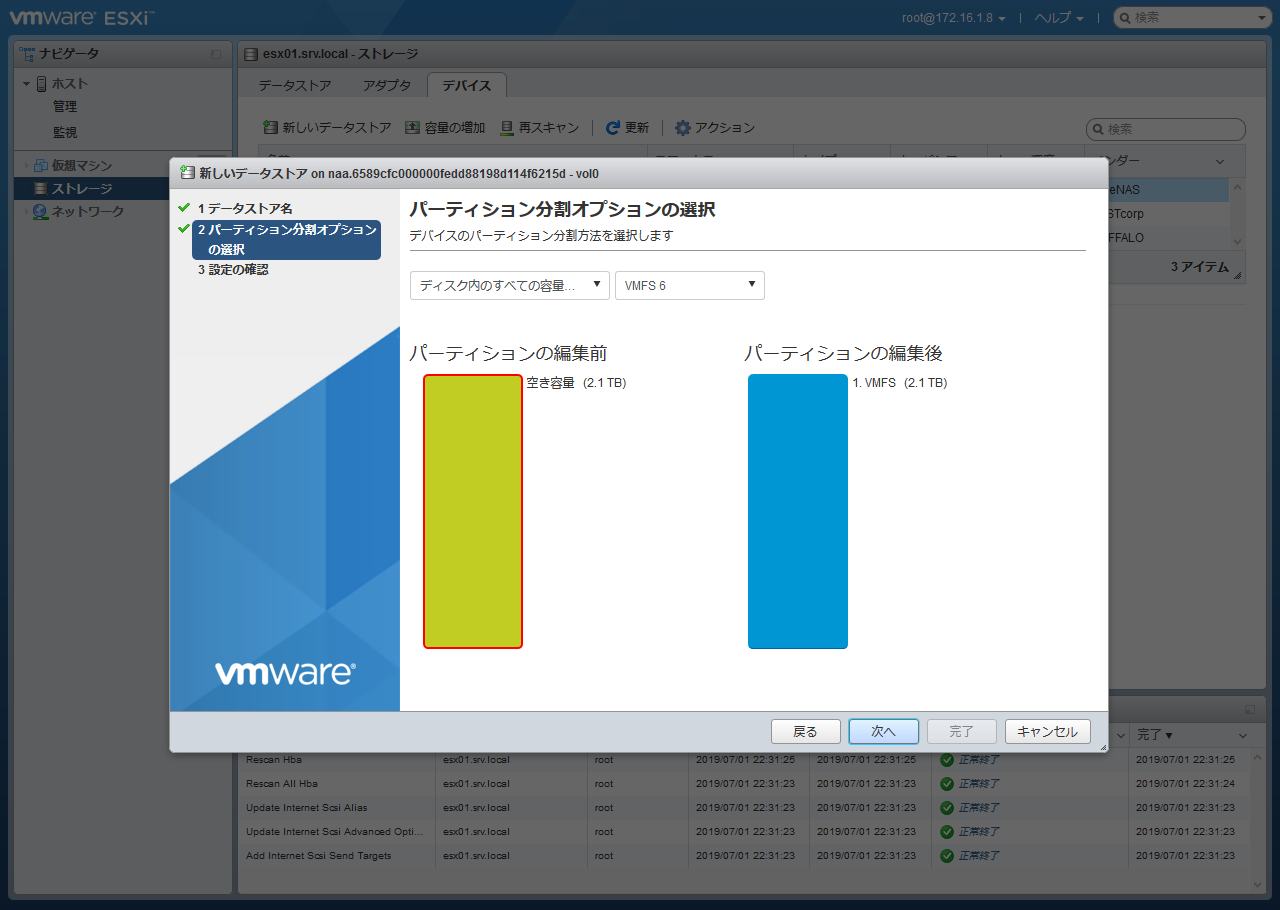This screenshot has height=910, width=1280.
Task: Click the success icon in Rescan Hba row
Action: click(x=946, y=760)
